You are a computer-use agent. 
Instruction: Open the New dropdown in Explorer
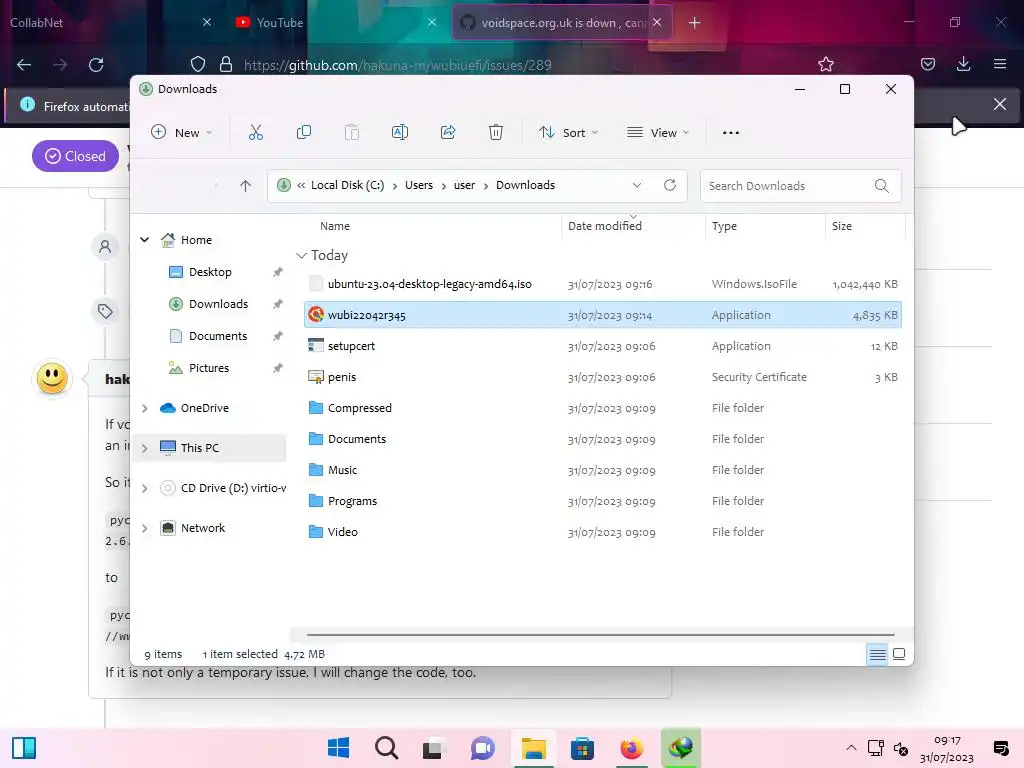182,133
